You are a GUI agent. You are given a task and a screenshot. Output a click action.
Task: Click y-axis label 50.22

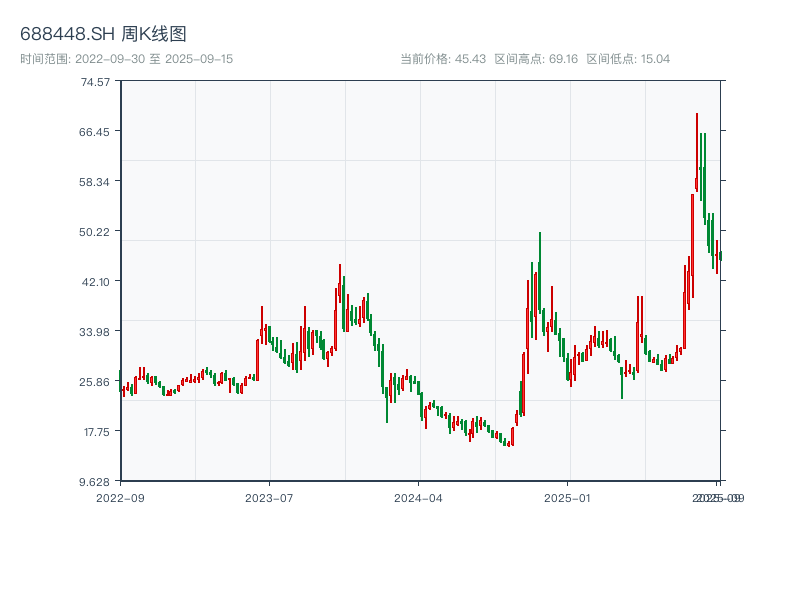(94, 232)
